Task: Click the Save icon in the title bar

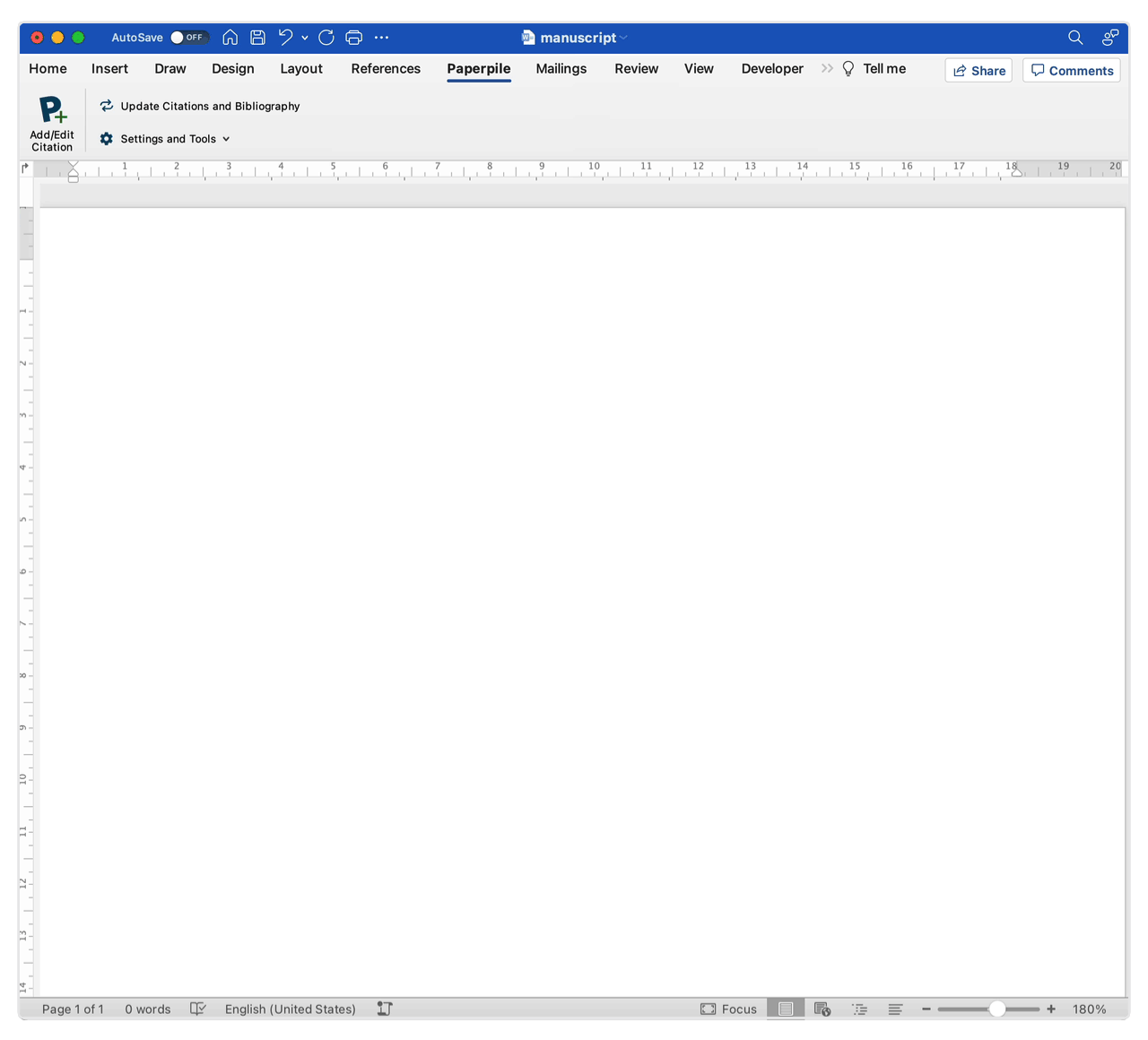Action: tap(257, 38)
